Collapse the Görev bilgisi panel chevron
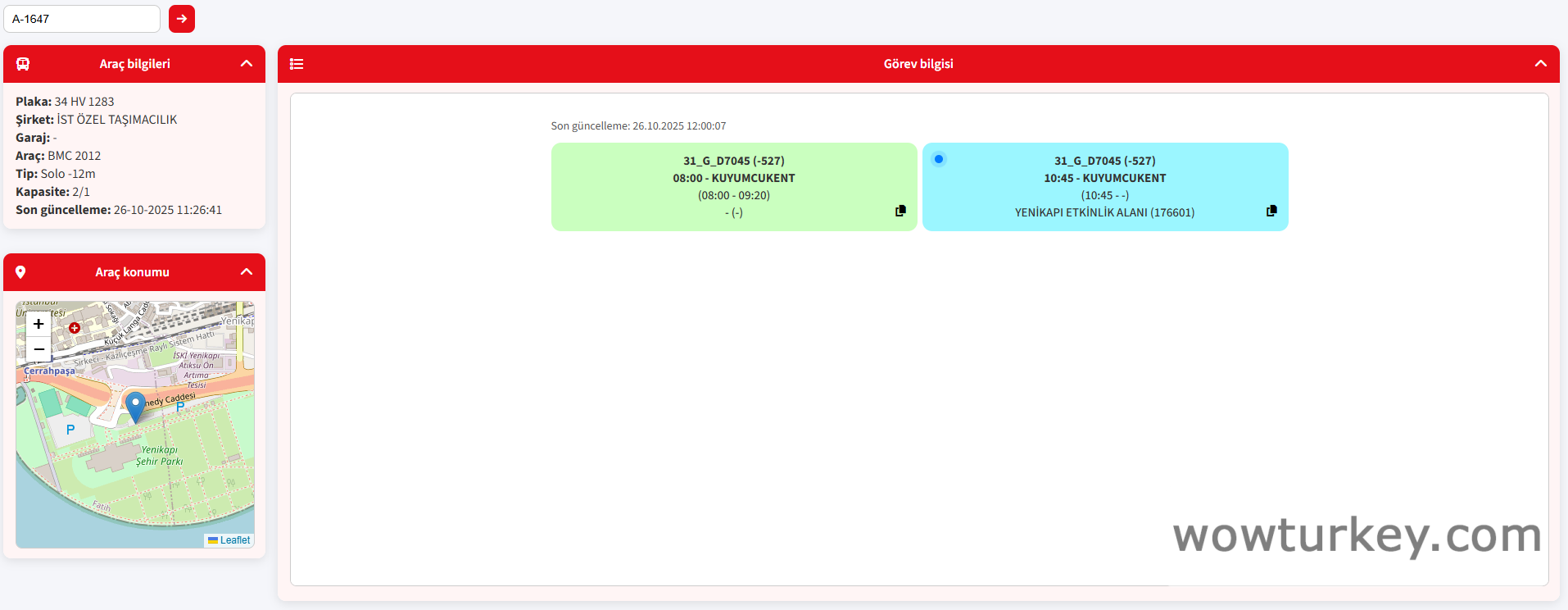This screenshot has height=610, width=1568. [x=1540, y=64]
